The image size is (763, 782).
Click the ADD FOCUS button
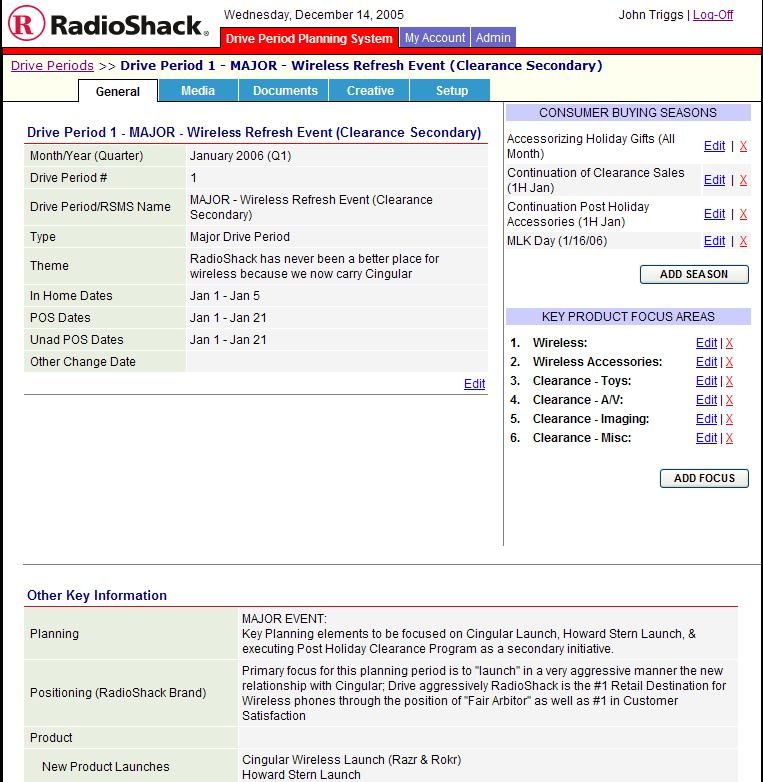[x=704, y=478]
